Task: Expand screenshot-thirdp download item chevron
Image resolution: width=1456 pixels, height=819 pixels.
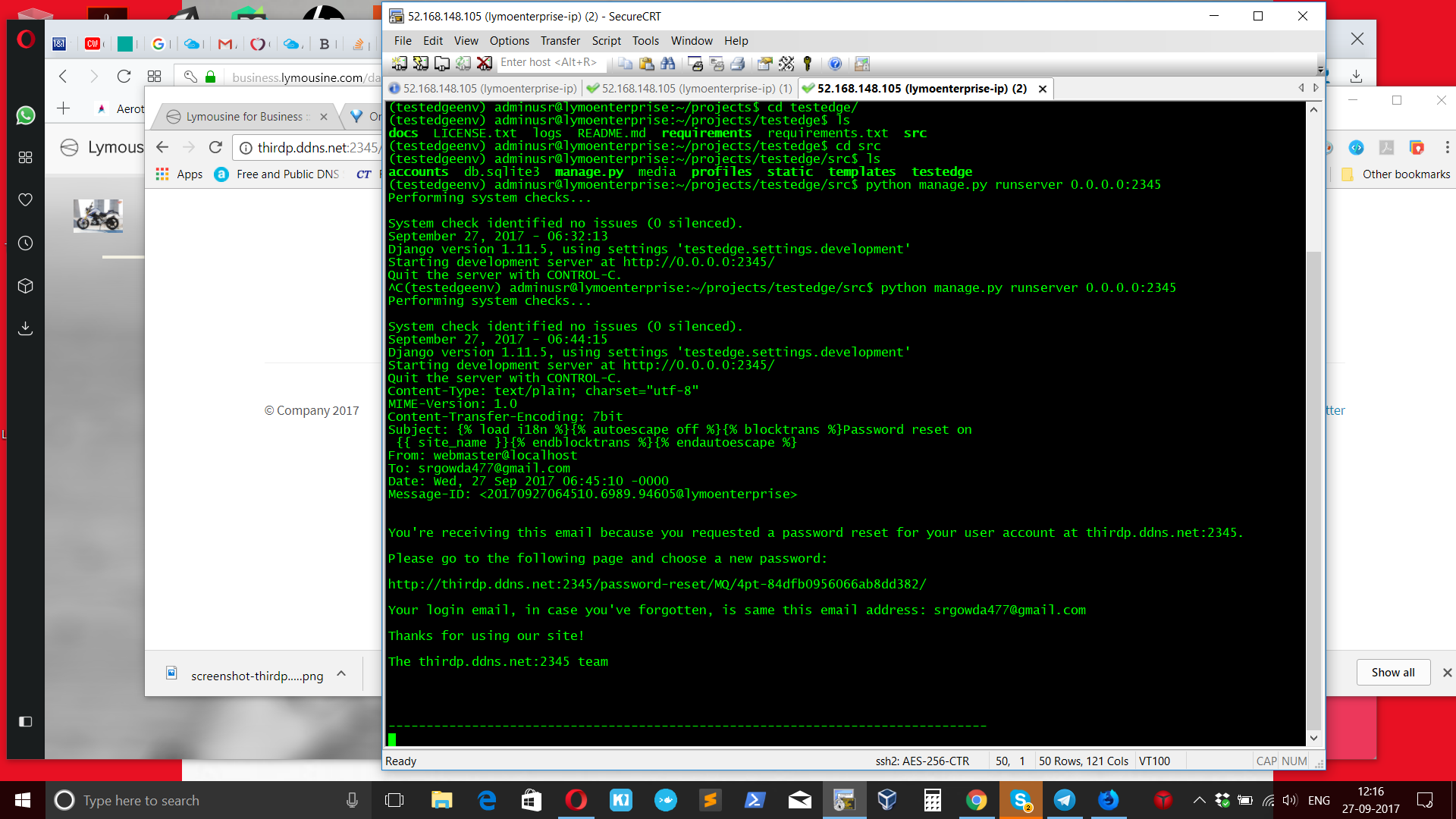Action: [341, 674]
